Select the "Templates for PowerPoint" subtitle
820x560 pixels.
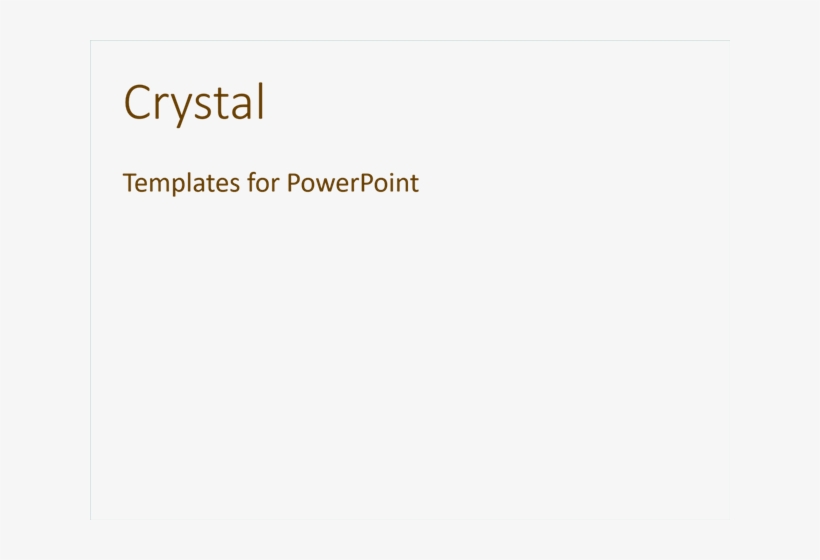coord(270,183)
